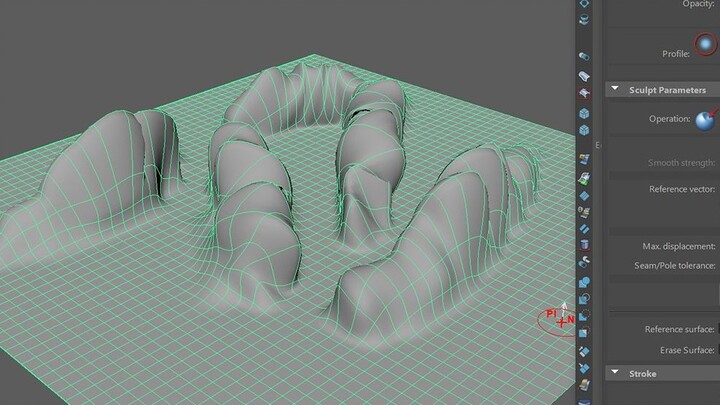Click the Opacity label at panel top
720x405 pixels.
pos(699,4)
